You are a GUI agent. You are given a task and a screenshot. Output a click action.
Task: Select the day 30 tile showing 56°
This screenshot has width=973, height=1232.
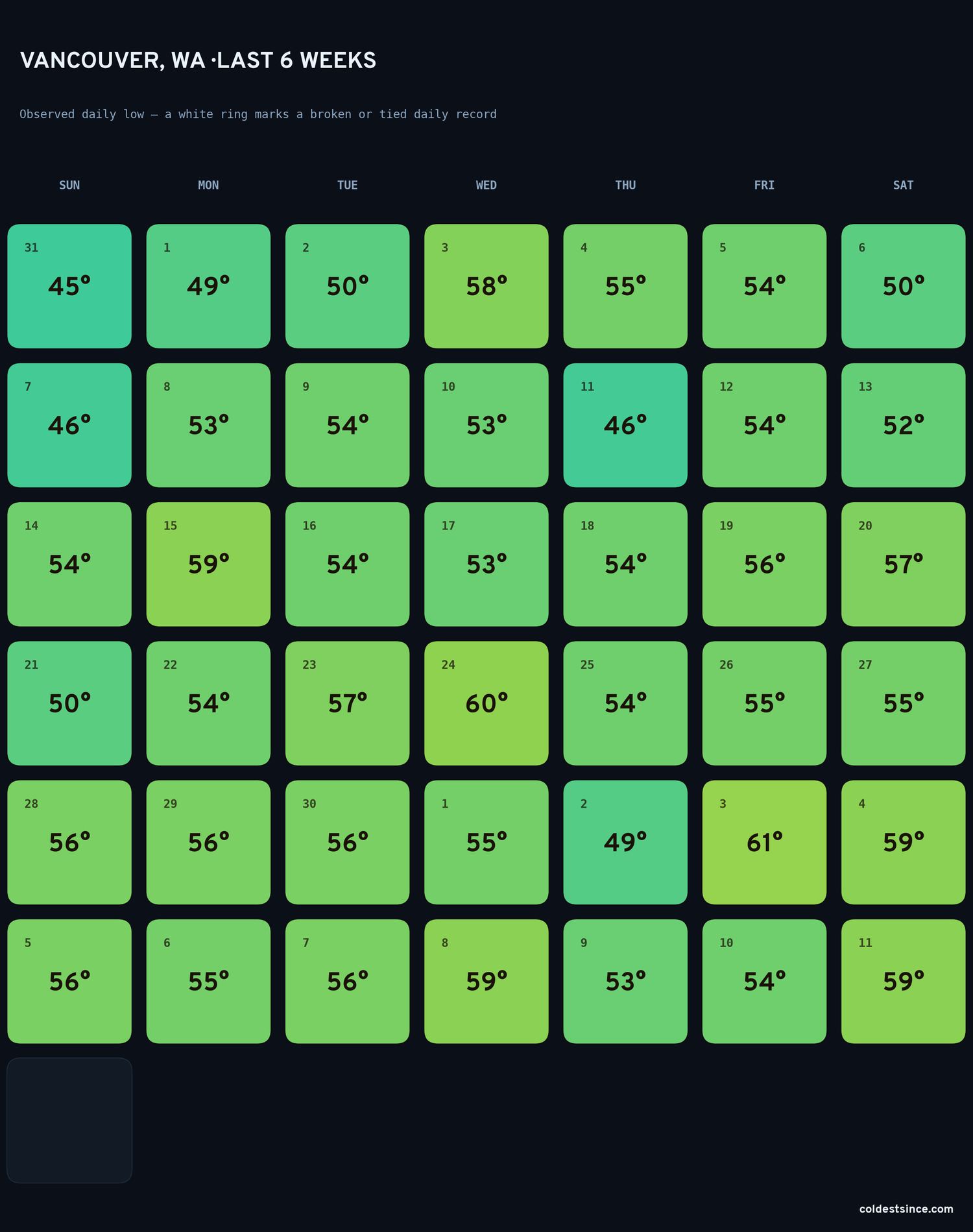tap(347, 842)
